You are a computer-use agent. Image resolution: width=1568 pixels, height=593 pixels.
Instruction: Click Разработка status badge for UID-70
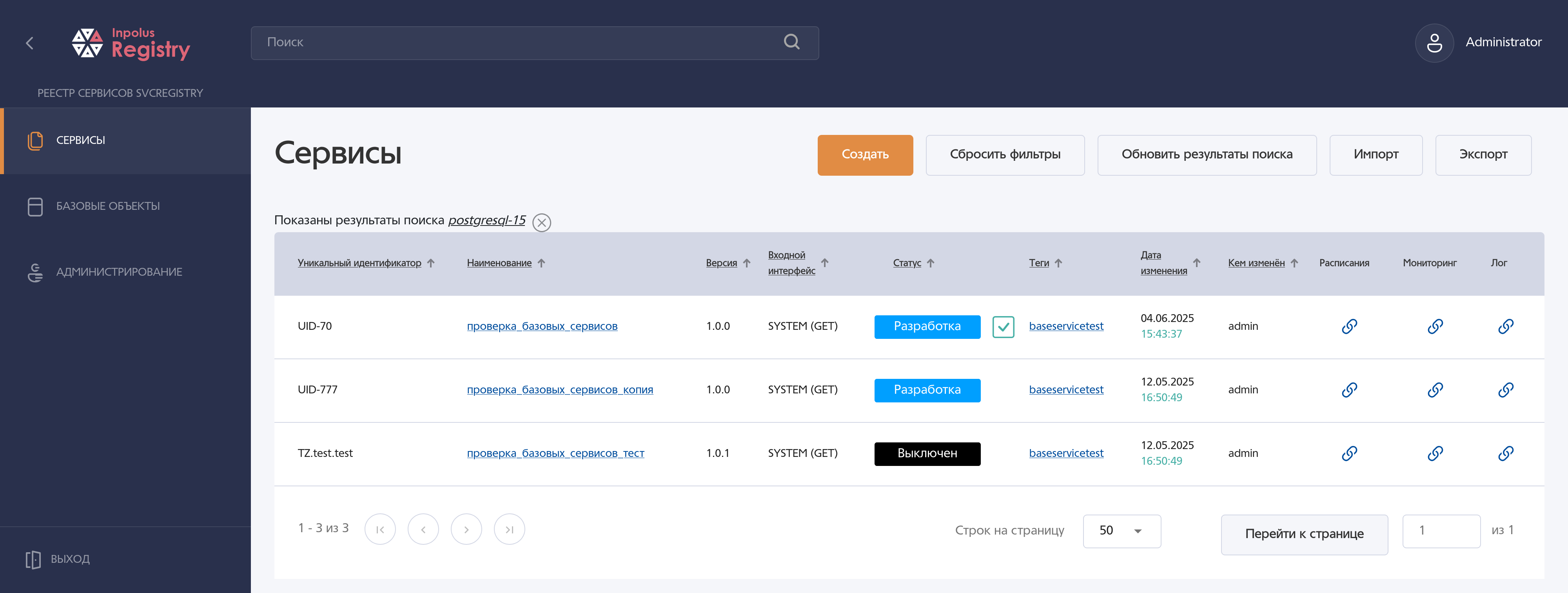(927, 327)
